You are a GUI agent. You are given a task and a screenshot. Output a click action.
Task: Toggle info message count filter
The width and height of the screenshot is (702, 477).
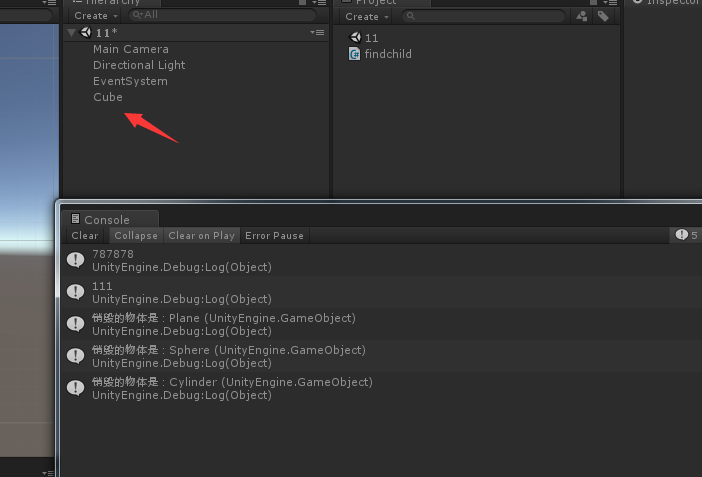tap(686, 235)
